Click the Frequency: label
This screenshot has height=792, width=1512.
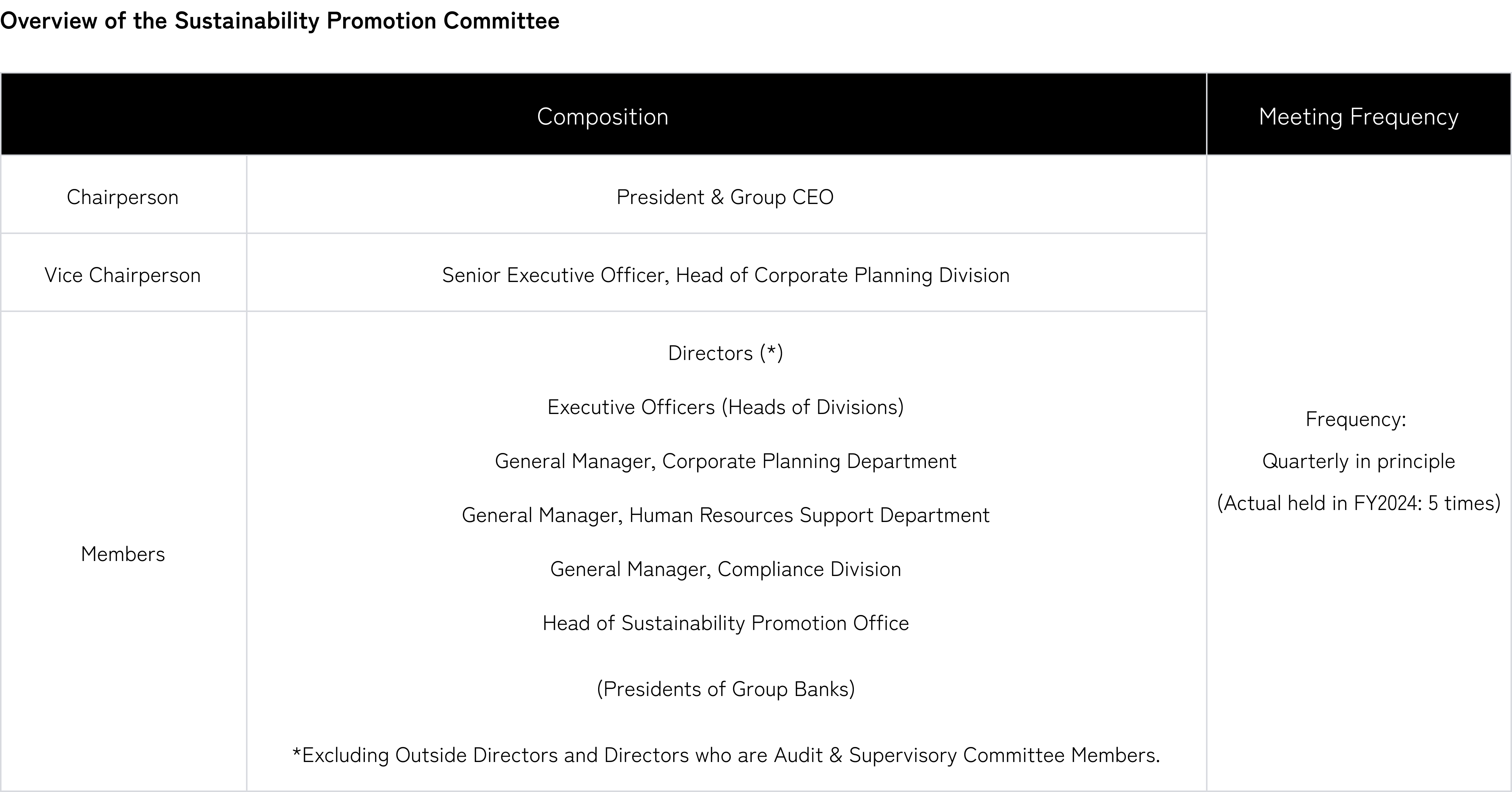(x=1356, y=418)
